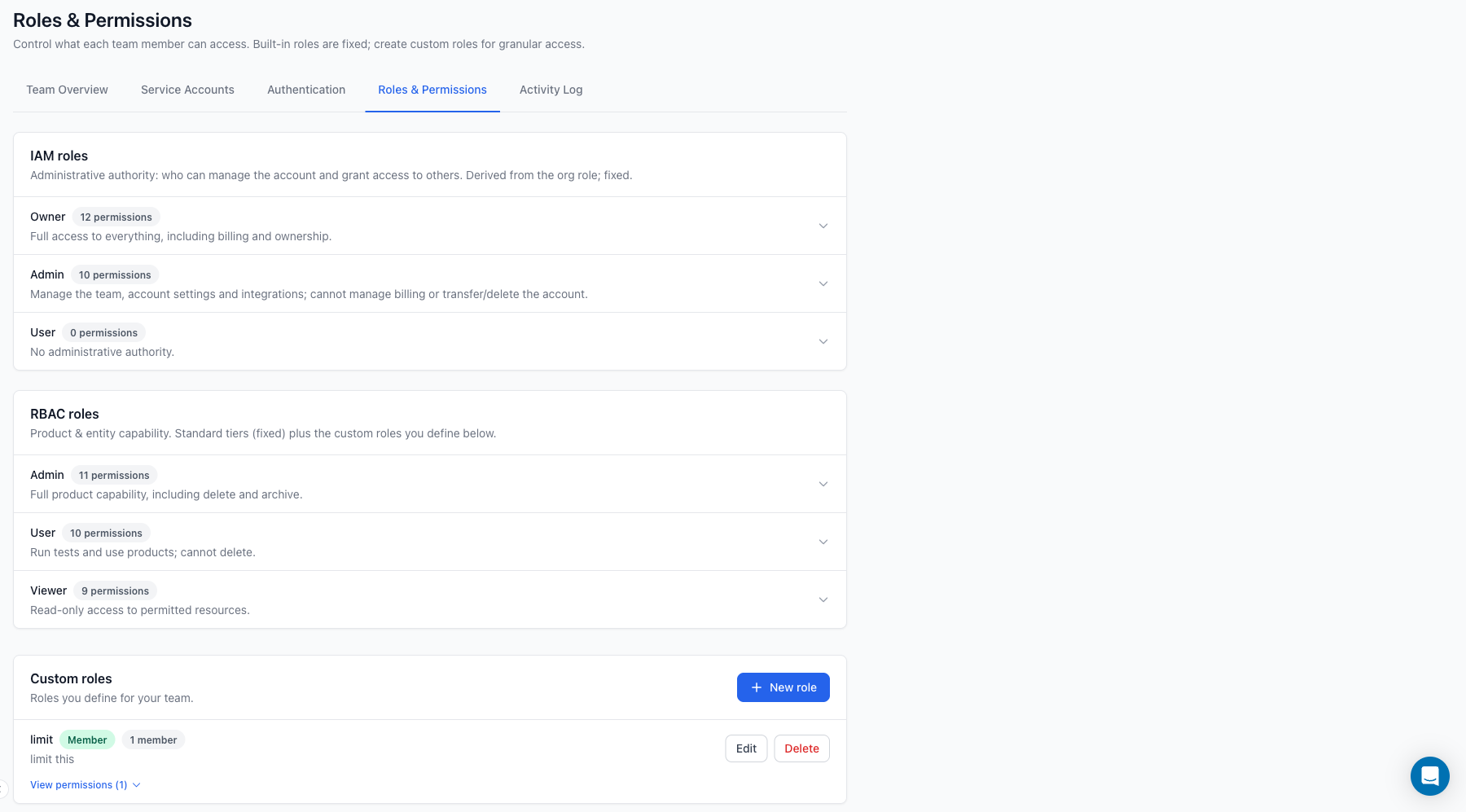
Task: Edit the limit custom role
Action: pyautogui.click(x=746, y=748)
